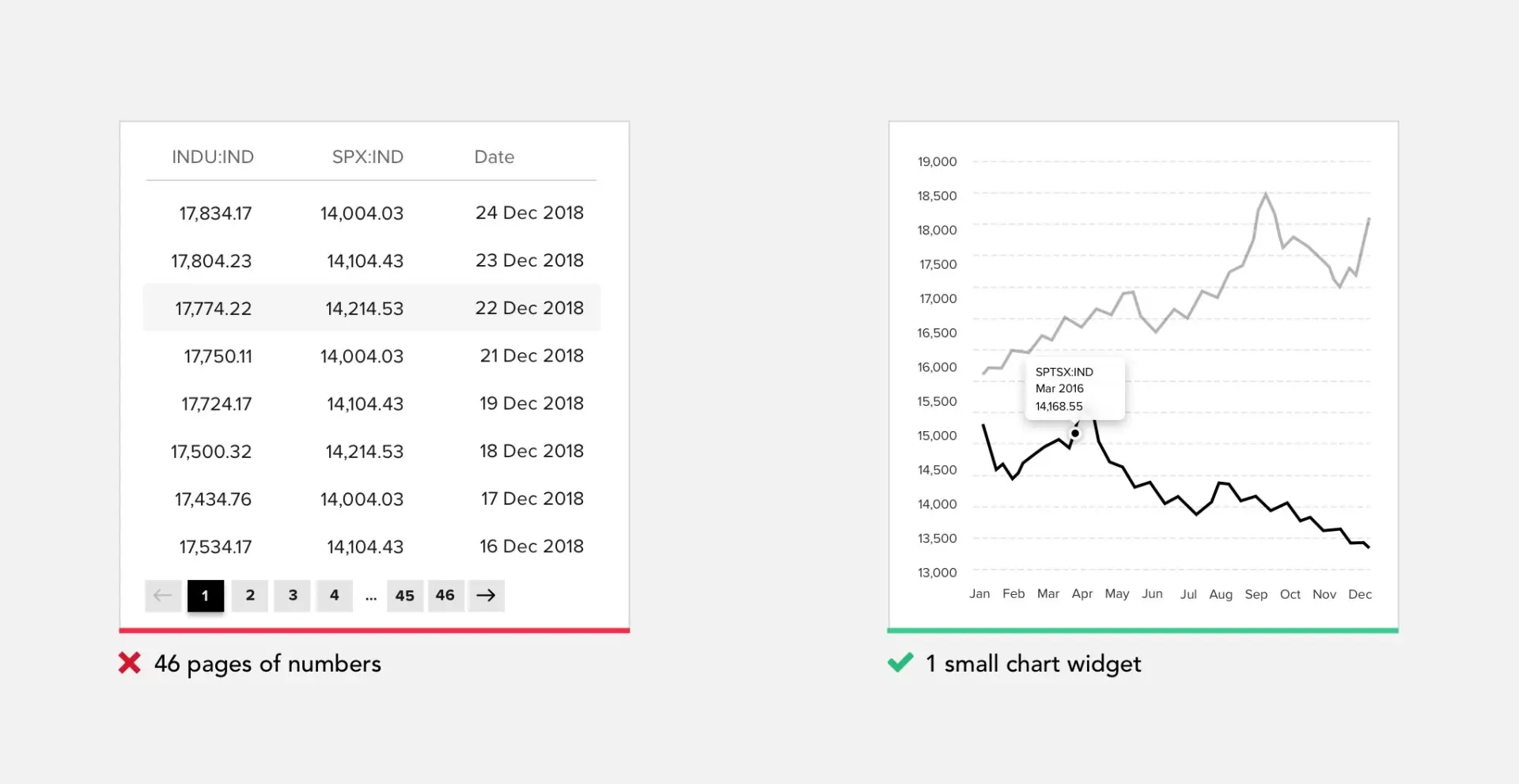1519x784 pixels.
Task: Select the active page 1 button
Action: click(x=206, y=596)
